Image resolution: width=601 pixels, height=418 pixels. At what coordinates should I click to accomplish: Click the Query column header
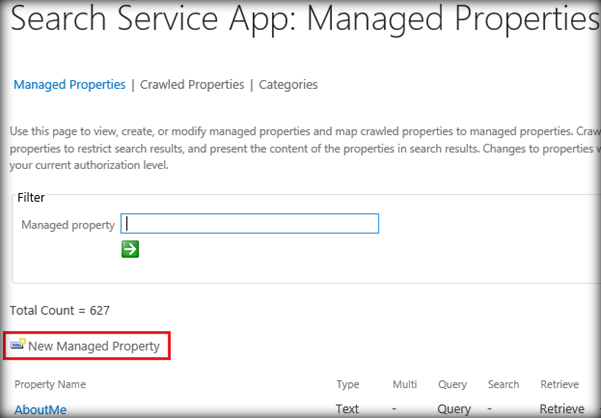(x=452, y=384)
